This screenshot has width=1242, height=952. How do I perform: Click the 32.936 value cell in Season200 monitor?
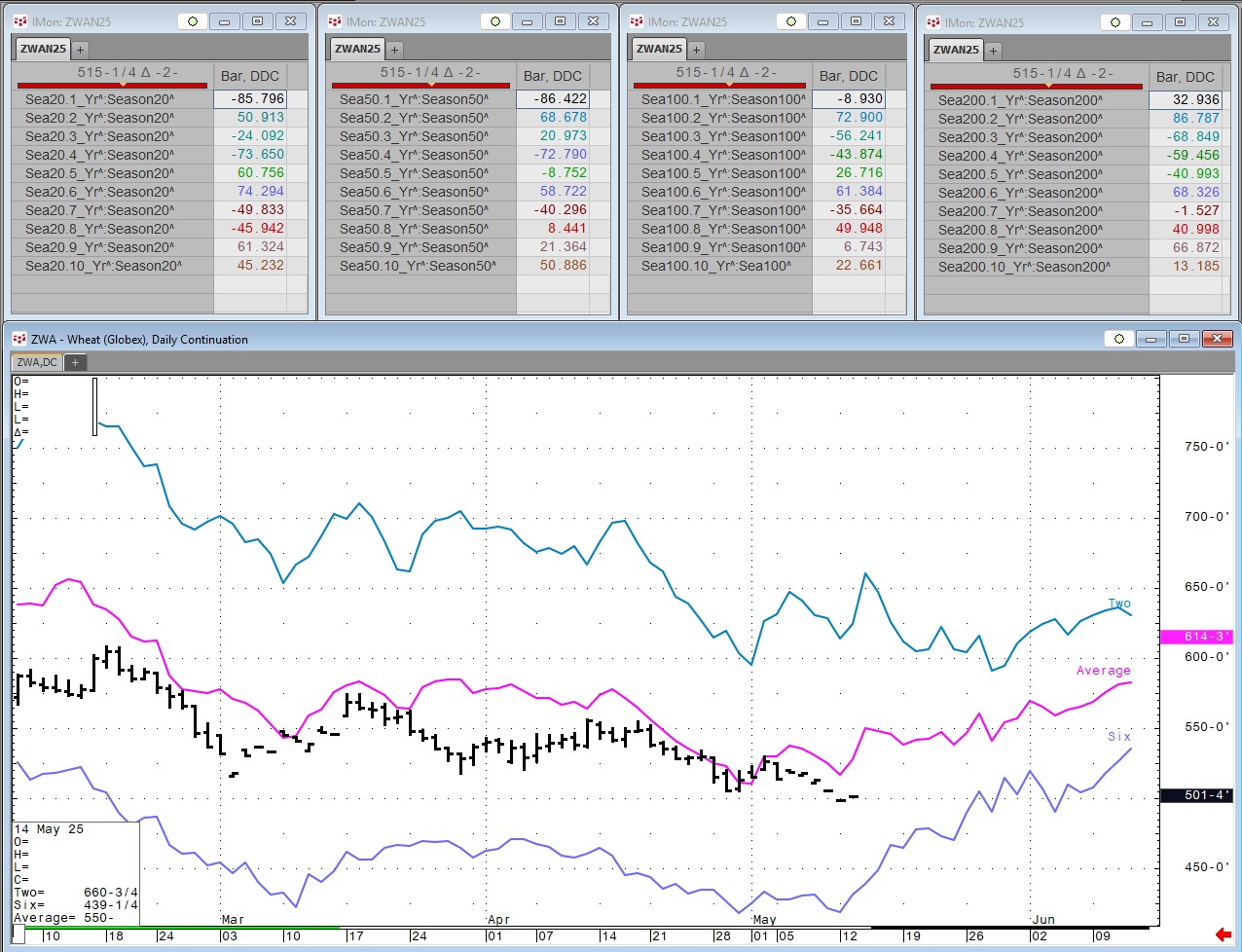[1185, 100]
